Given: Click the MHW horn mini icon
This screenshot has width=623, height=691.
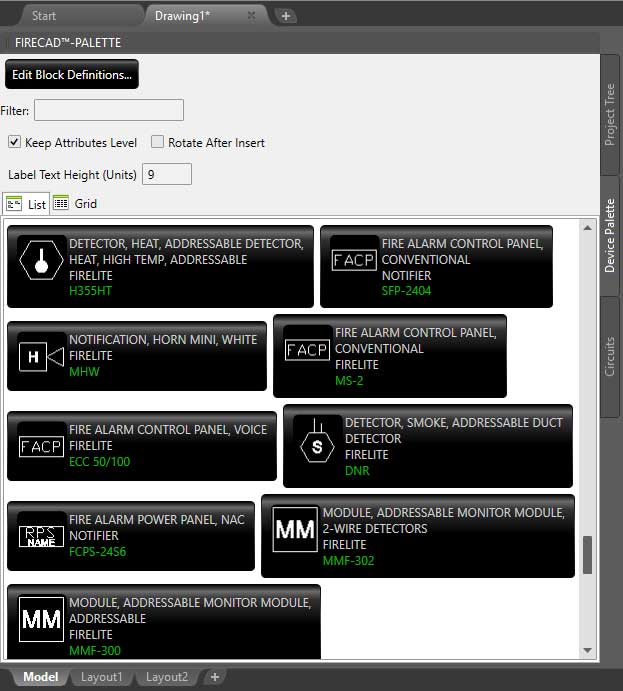Looking at the screenshot, I should tap(41, 356).
